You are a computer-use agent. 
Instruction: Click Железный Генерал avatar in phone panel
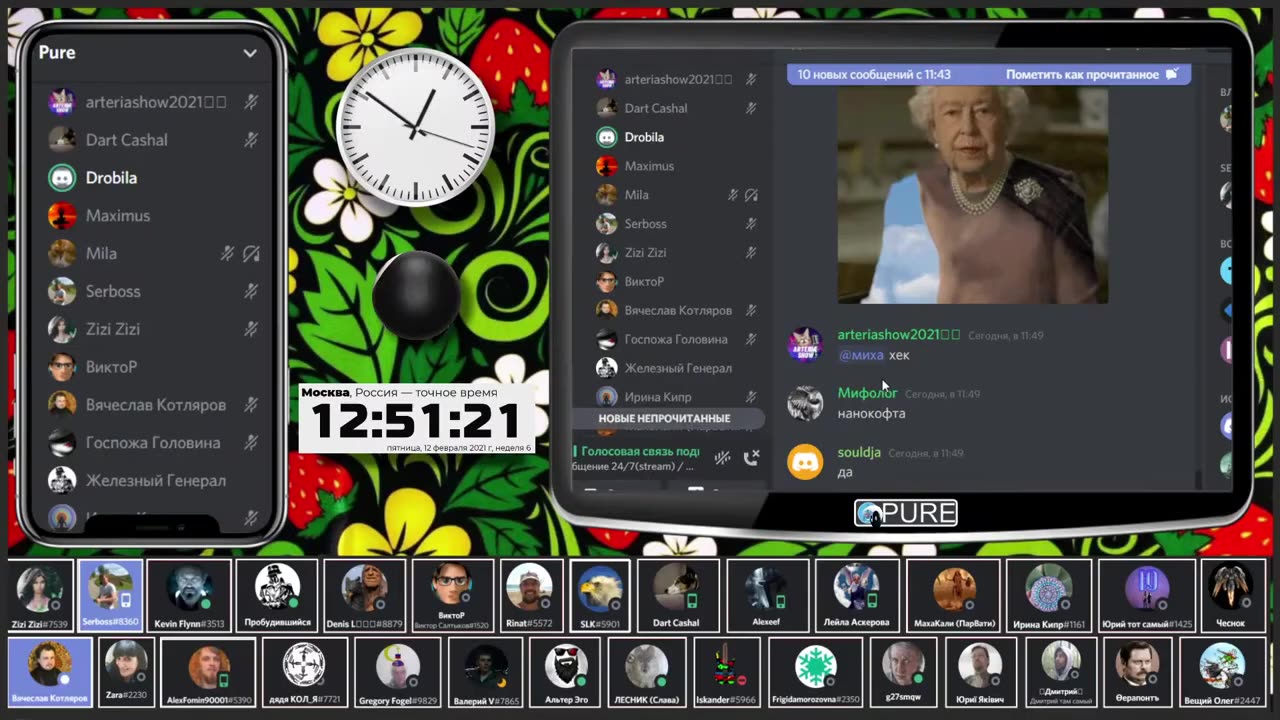coord(62,480)
